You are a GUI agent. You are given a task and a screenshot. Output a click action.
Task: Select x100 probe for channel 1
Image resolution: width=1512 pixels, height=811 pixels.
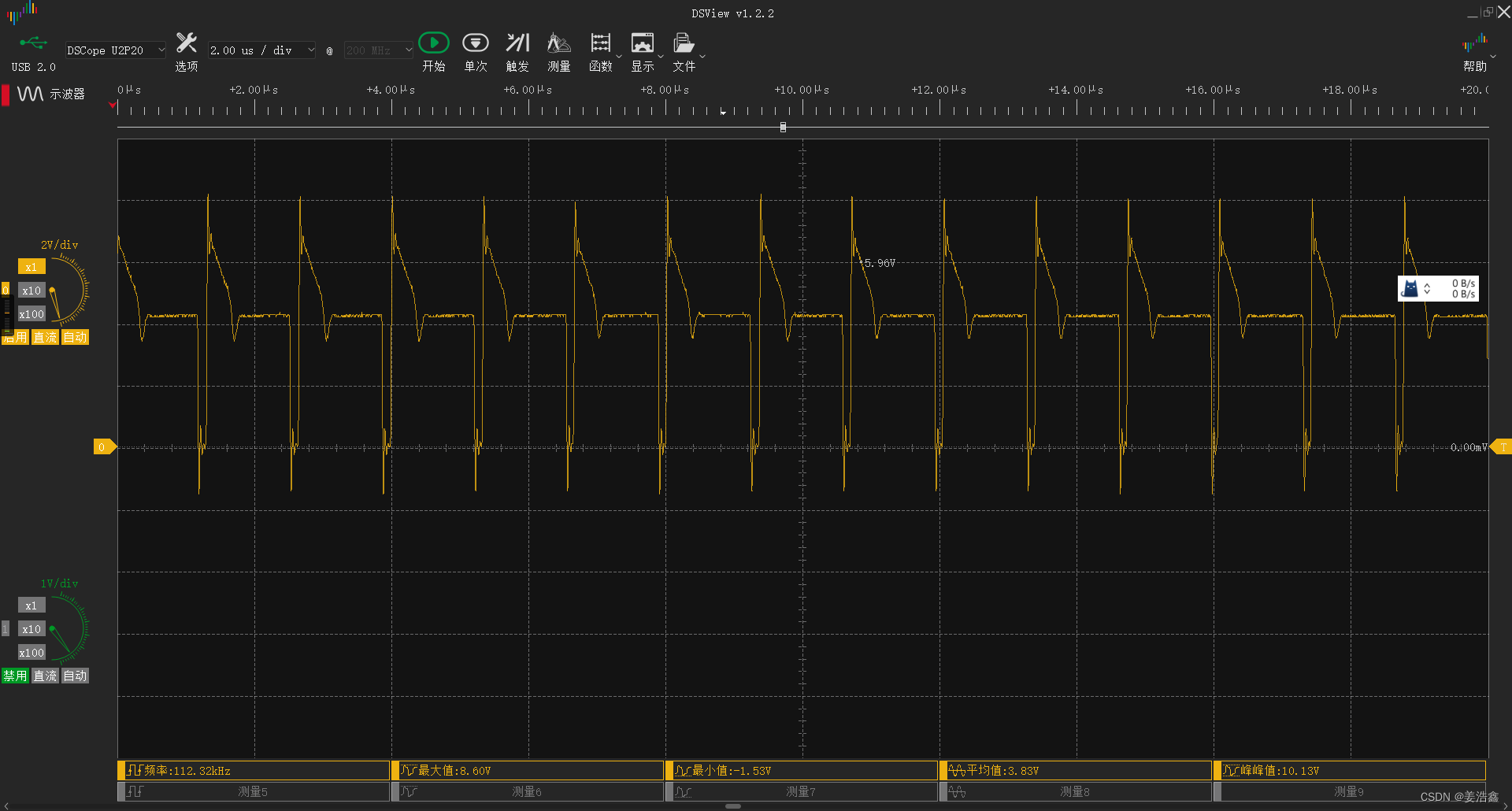coord(31,653)
